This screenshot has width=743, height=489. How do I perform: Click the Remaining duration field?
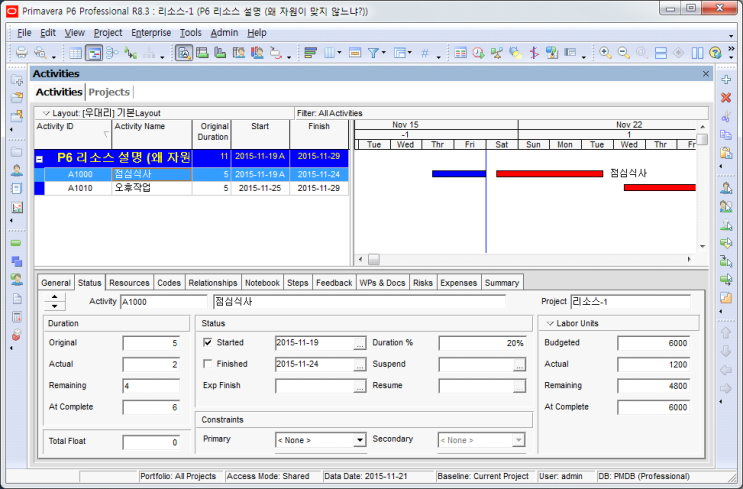[151, 386]
